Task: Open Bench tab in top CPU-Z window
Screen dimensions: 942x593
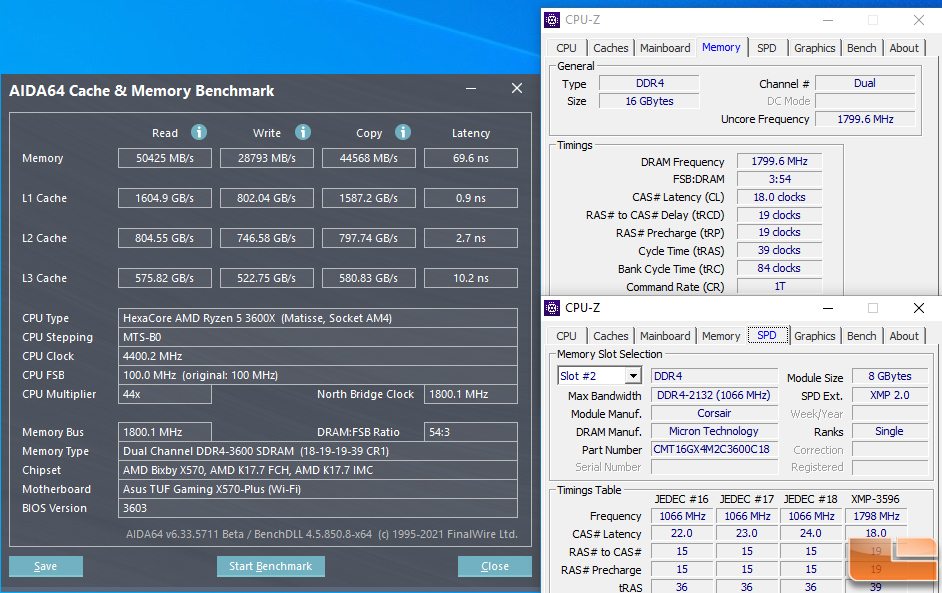Action: [x=861, y=48]
